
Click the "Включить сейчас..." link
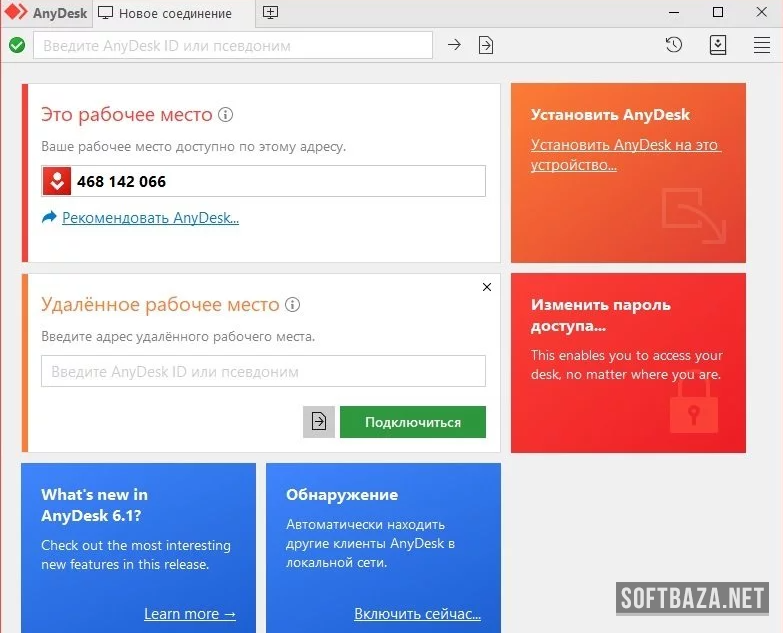417,613
